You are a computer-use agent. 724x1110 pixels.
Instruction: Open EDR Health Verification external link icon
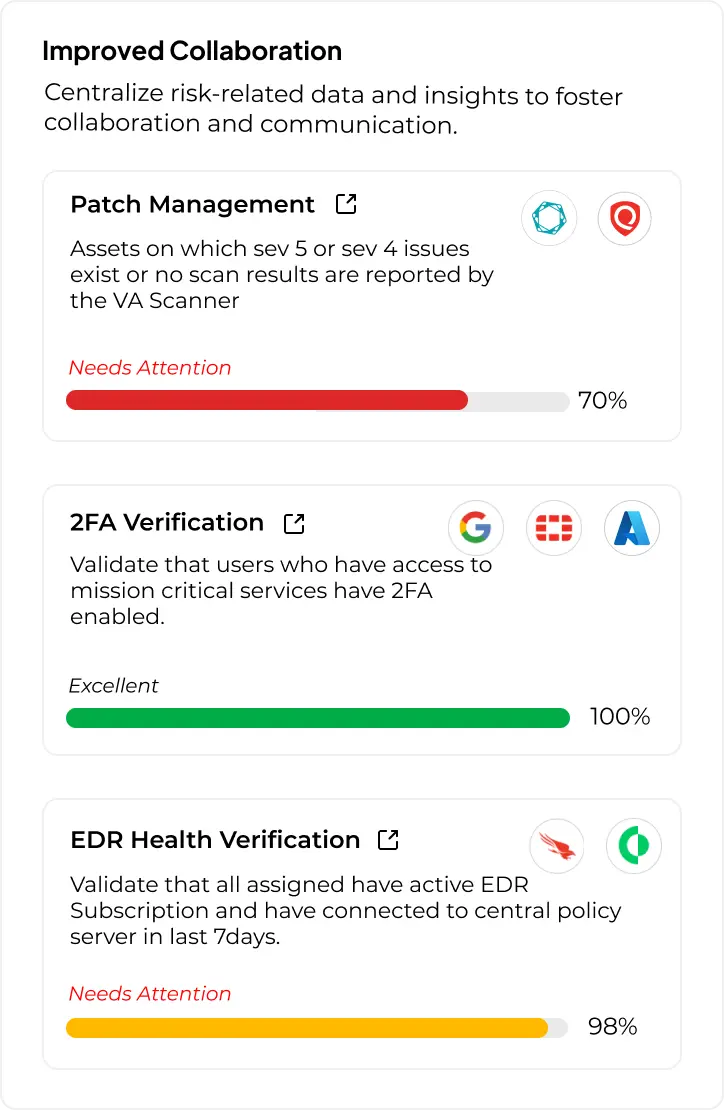coord(388,840)
